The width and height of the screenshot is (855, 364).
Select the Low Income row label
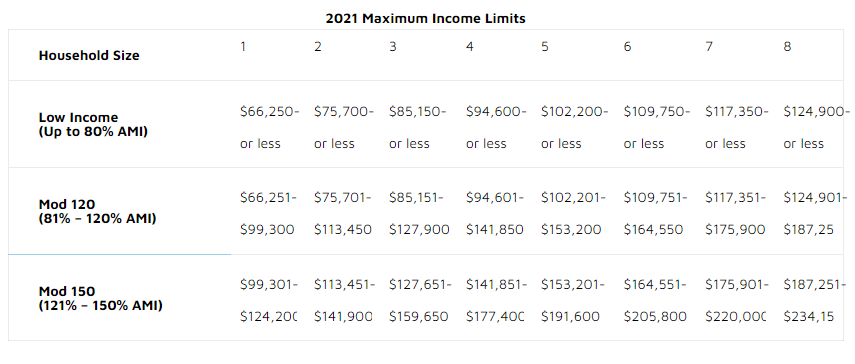(x=93, y=125)
